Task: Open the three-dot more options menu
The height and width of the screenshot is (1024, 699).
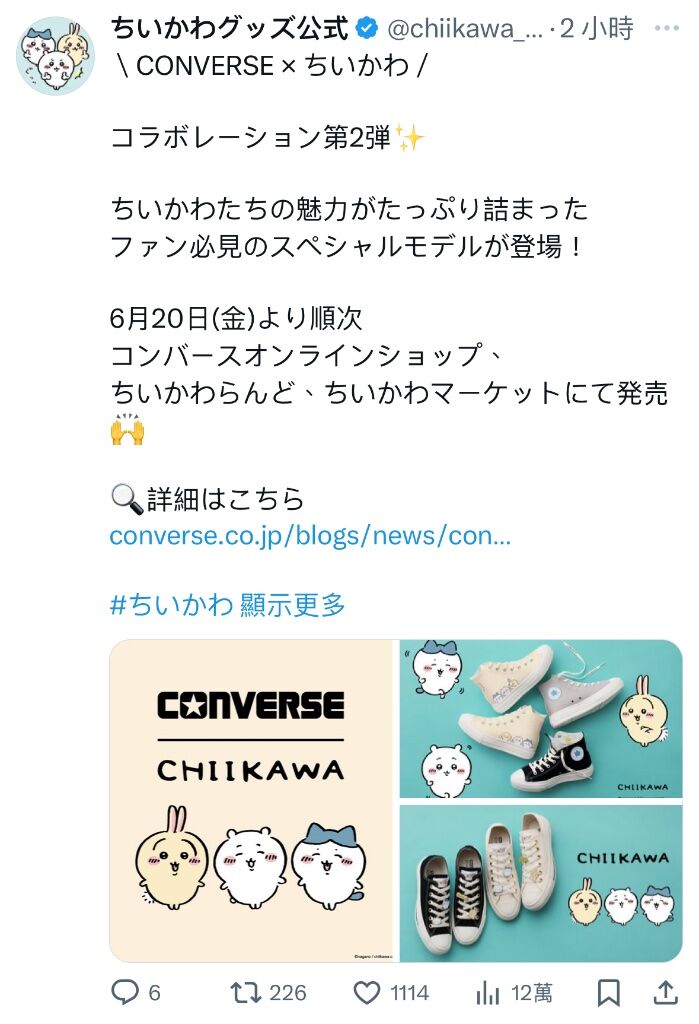Action: click(666, 28)
